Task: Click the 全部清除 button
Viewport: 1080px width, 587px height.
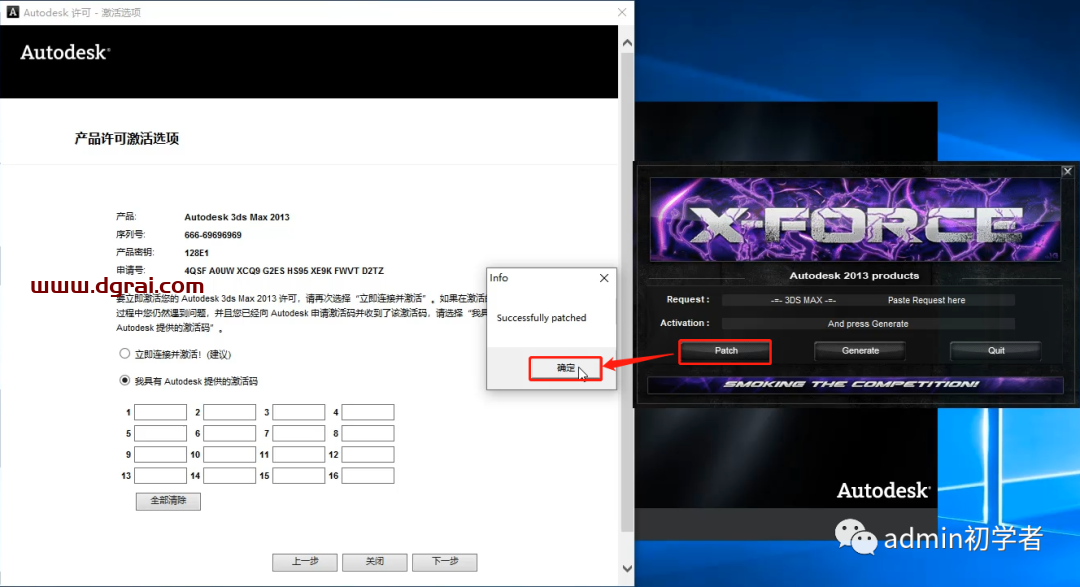Action: (x=168, y=501)
